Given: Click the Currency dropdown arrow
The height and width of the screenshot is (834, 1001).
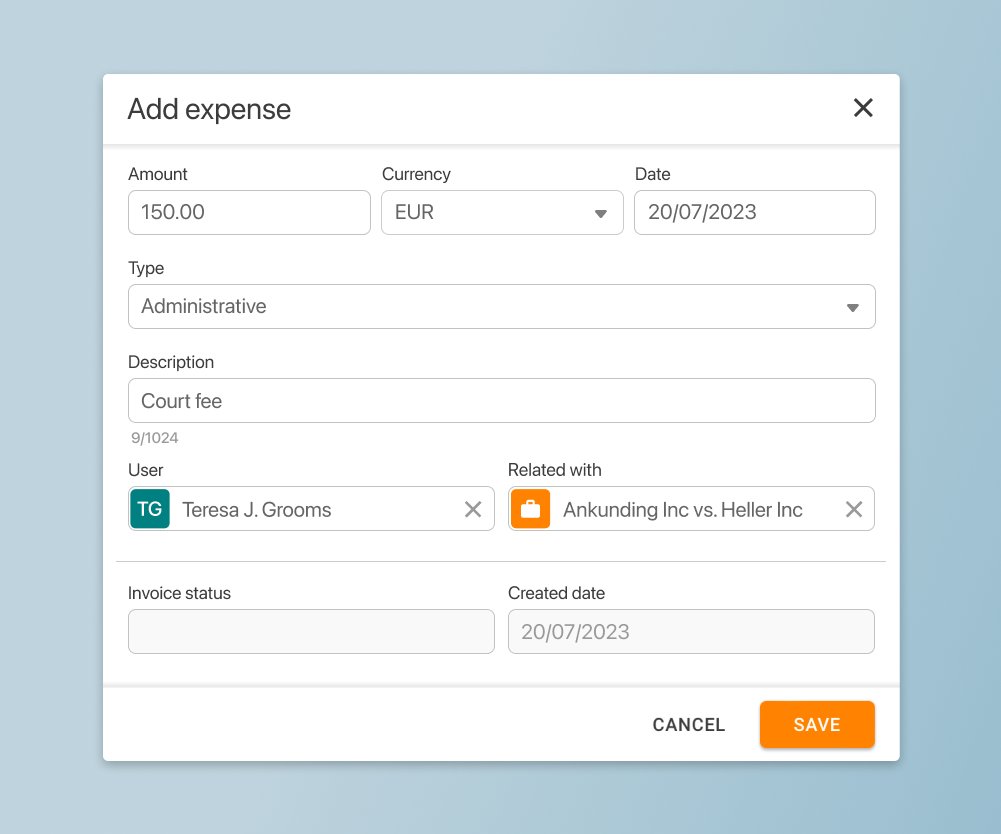Looking at the screenshot, I should click(601, 214).
